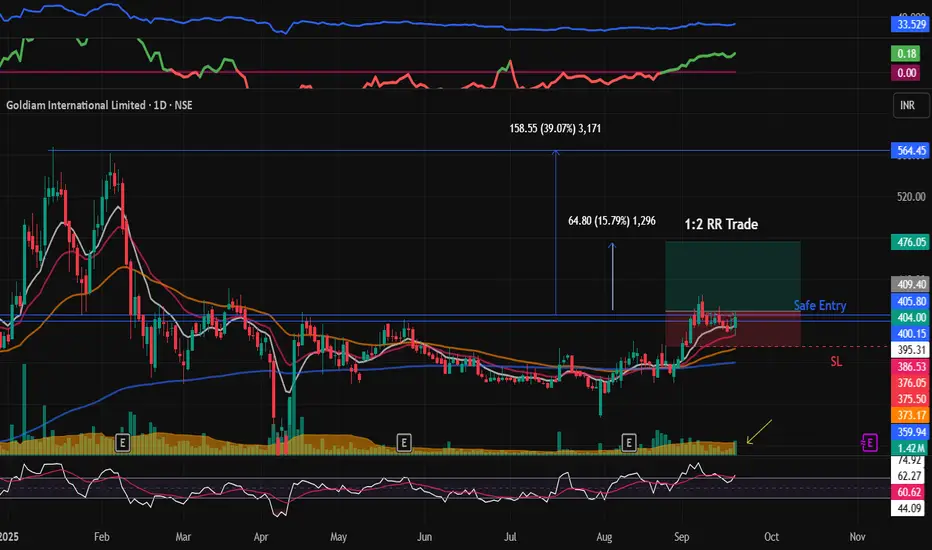Select the Safe Entry text annotation
Image resolution: width=932 pixels, height=550 pixels.
coord(820,305)
